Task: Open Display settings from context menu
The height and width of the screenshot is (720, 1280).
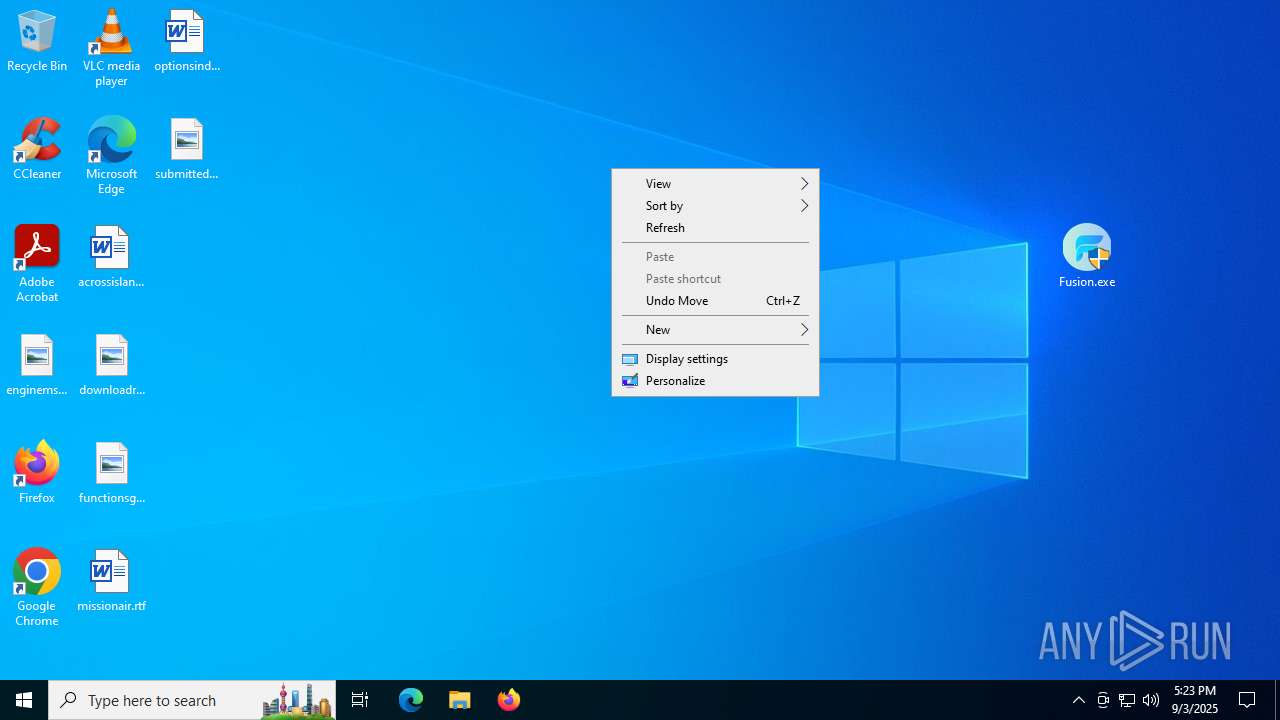Action: tap(715, 359)
